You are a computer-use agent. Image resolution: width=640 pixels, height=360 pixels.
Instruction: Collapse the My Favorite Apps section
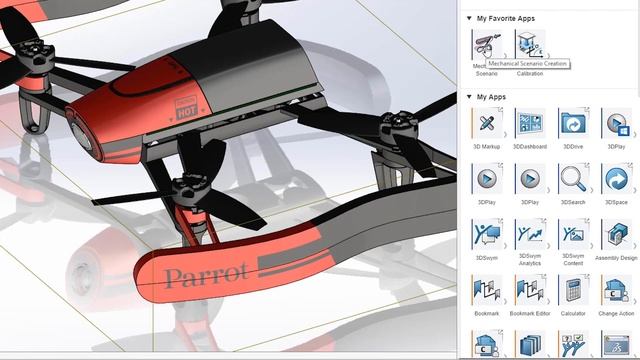point(469,18)
